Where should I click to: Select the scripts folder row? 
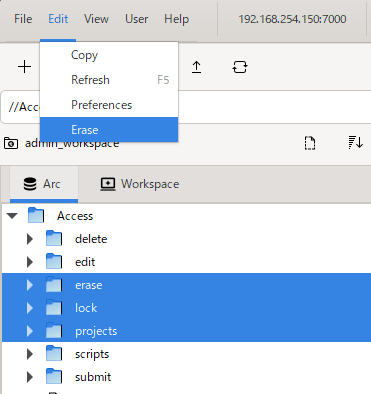pyautogui.click(x=186, y=354)
